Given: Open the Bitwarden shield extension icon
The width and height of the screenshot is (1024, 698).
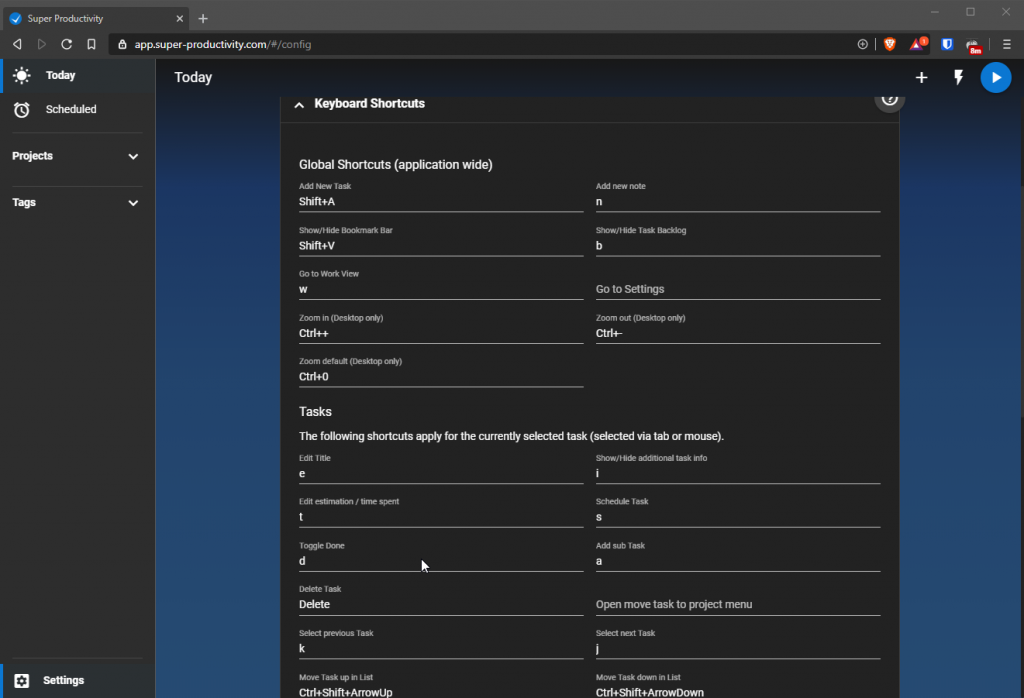Looking at the screenshot, I should (x=947, y=44).
